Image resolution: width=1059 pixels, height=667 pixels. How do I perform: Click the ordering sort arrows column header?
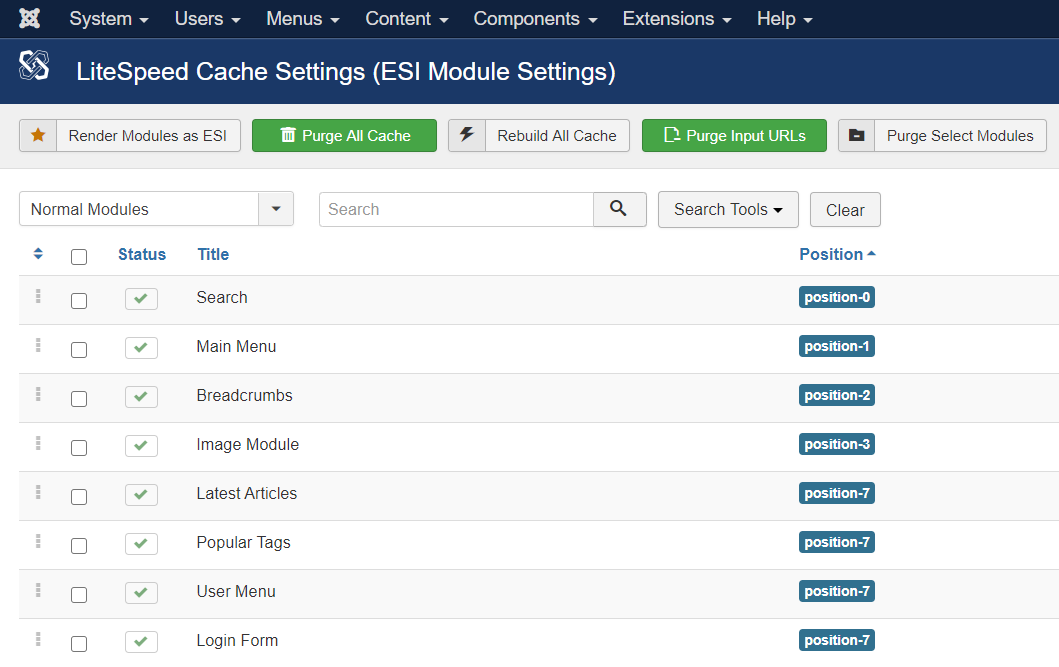pos(38,254)
